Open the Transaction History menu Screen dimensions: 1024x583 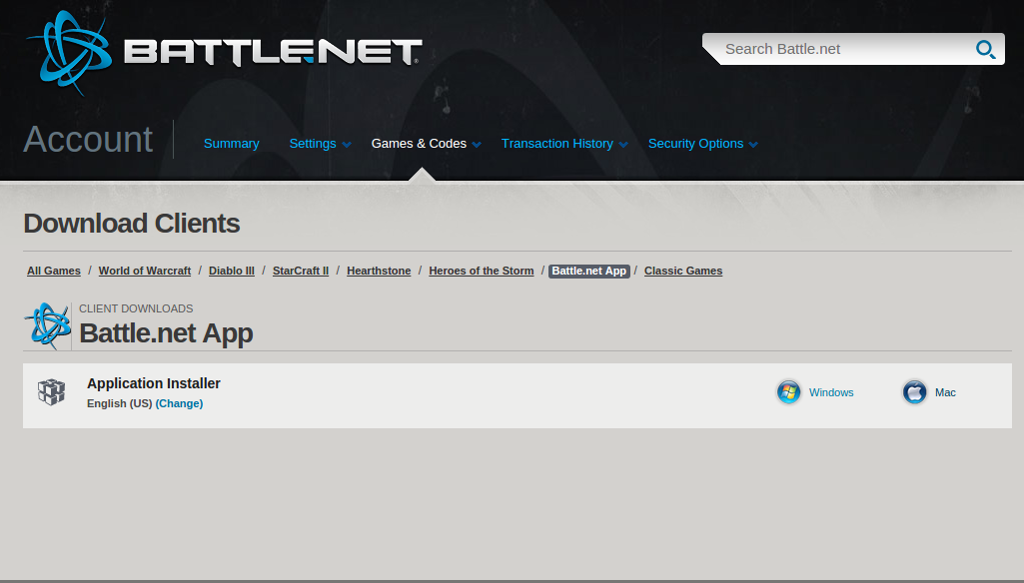point(557,144)
